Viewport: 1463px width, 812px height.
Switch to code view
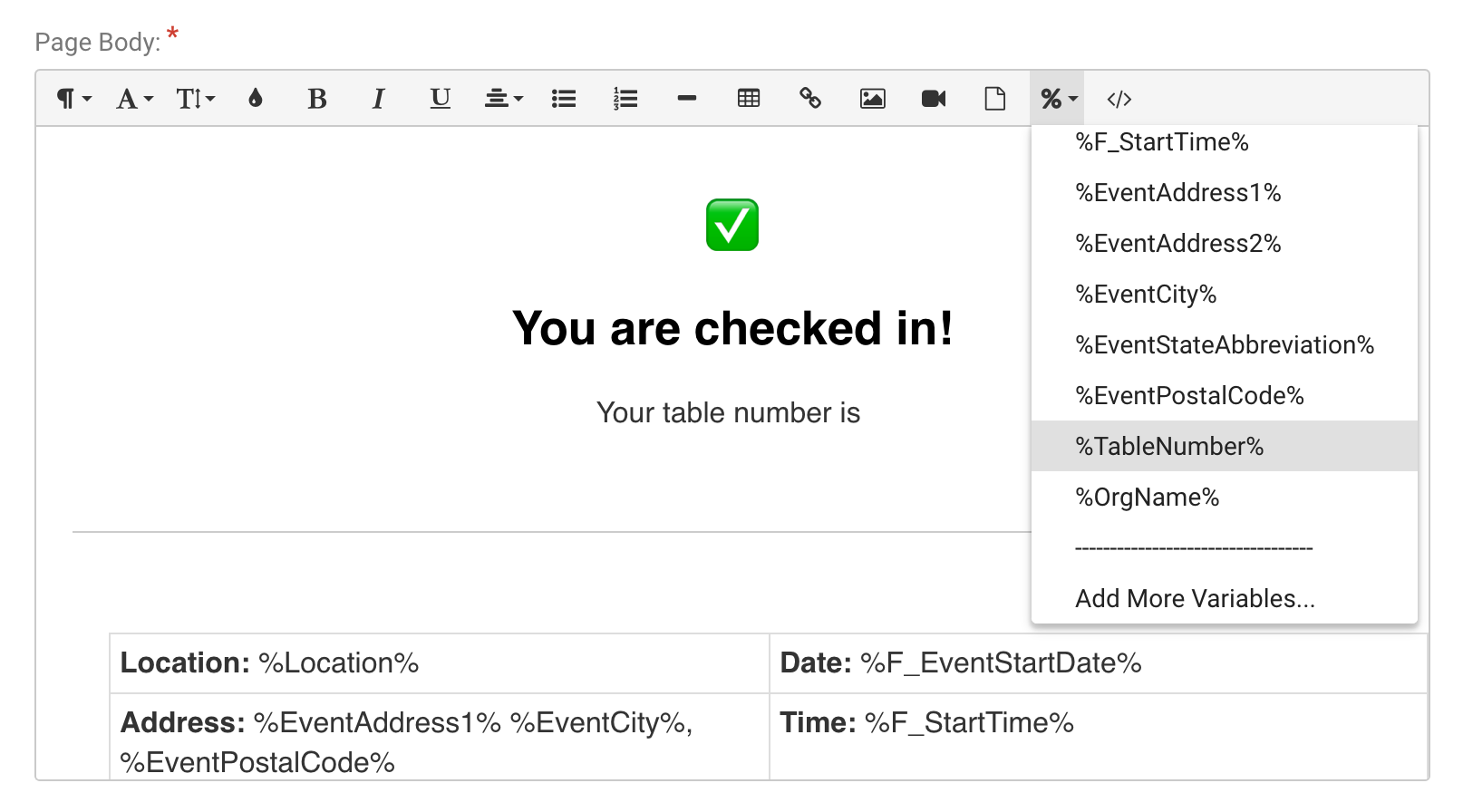coord(1119,98)
